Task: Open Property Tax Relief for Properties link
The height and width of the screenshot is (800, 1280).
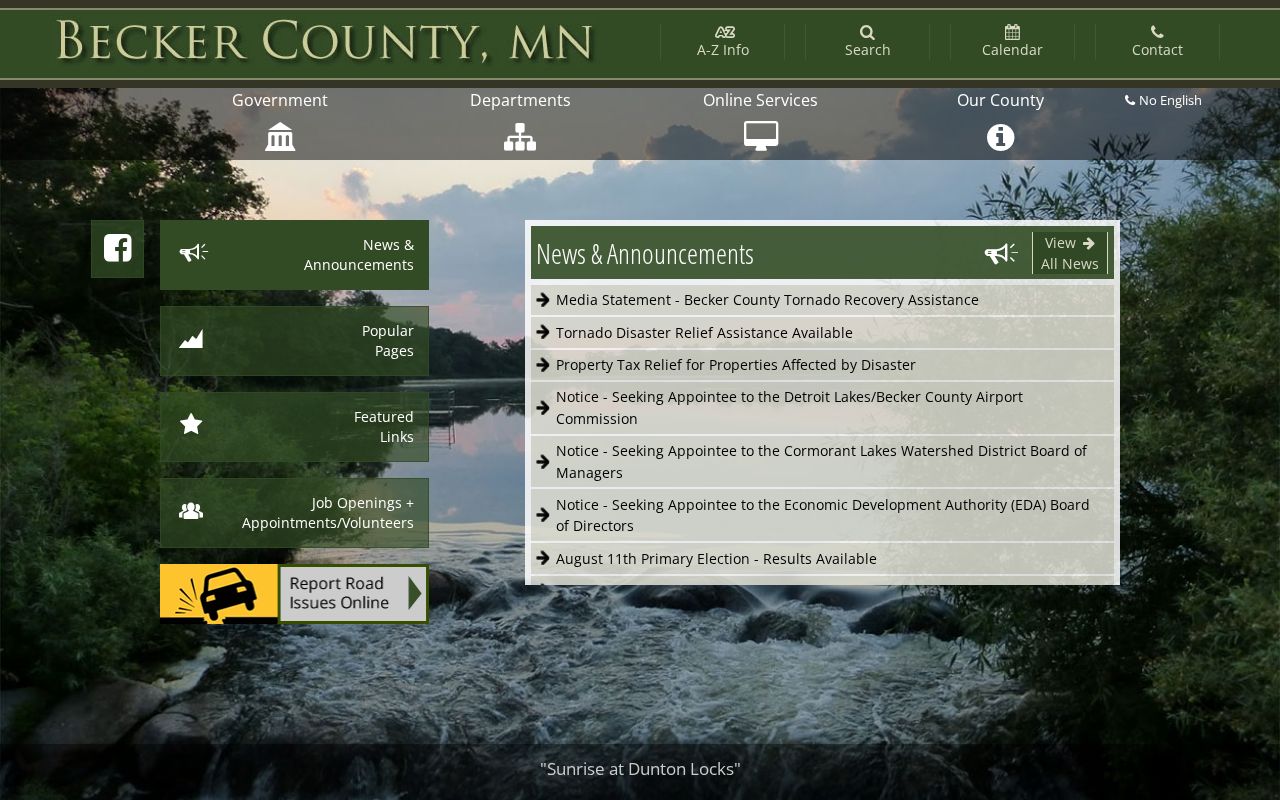Action: [735, 365]
